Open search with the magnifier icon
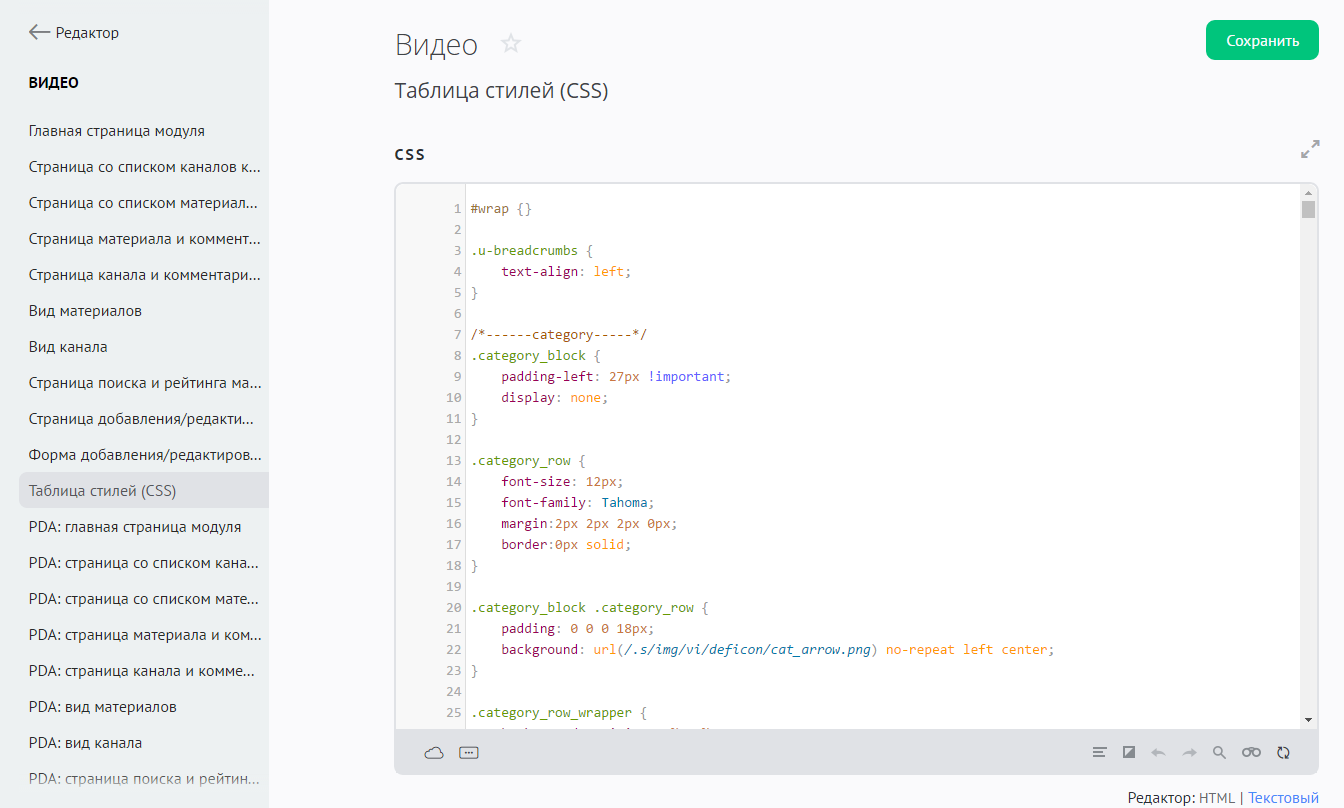 [x=1219, y=753]
